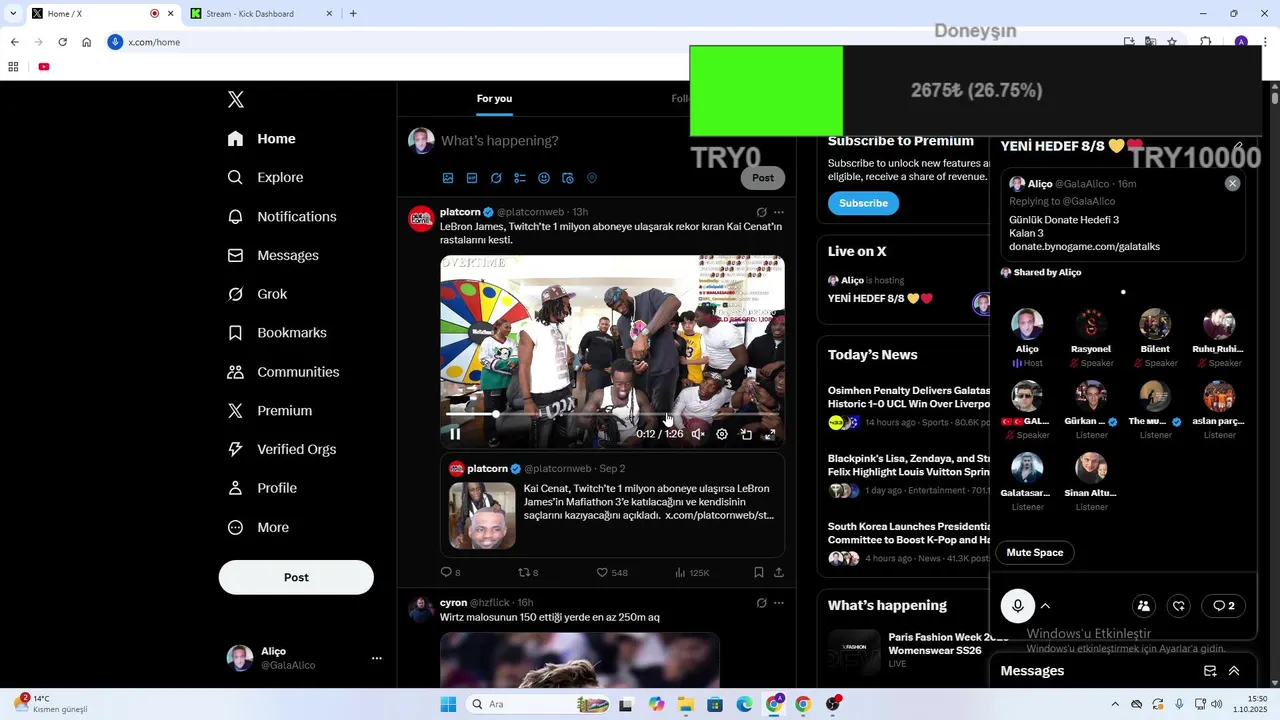Select the For you tab
The height and width of the screenshot is (720, 1280).
pyautogui.click(x=494, y=99)
